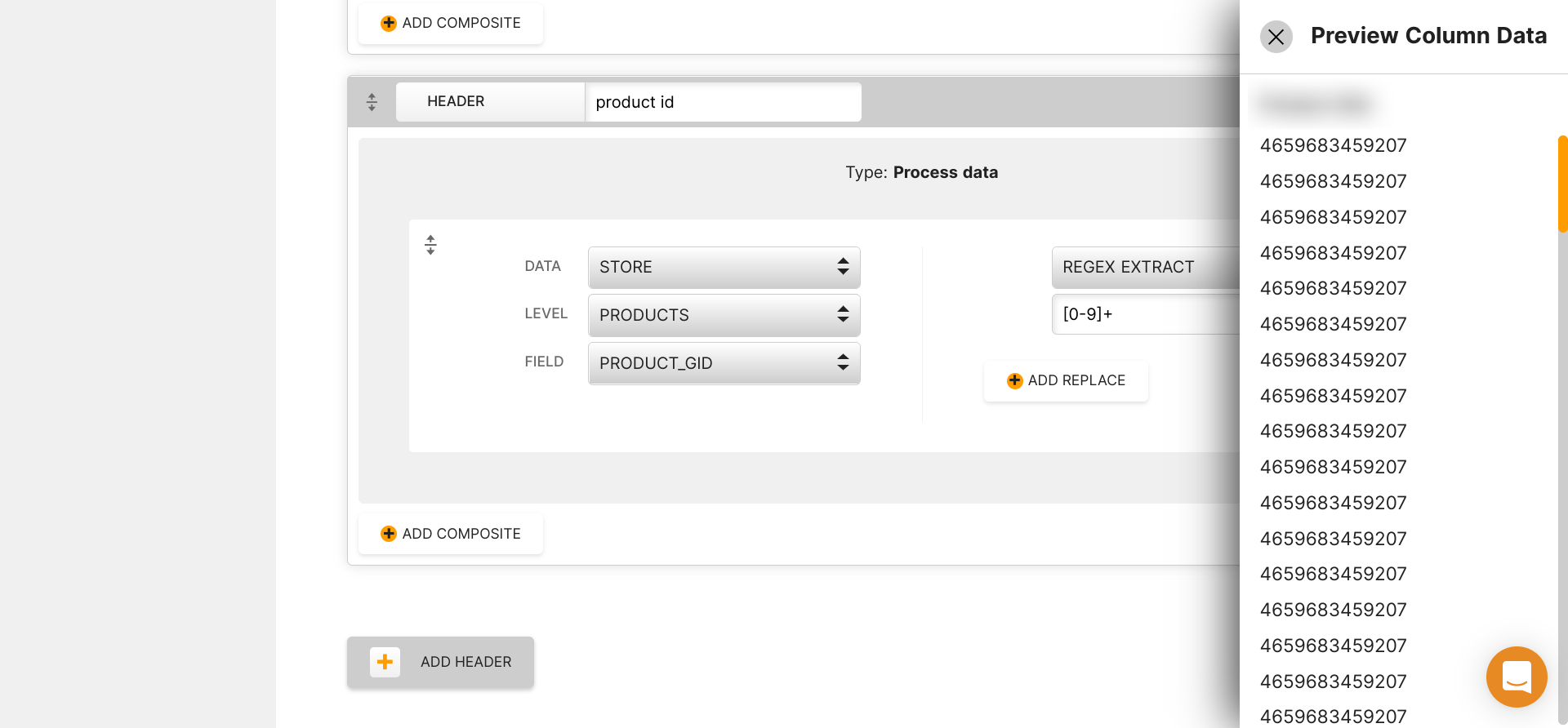Click the regex pattern field '[0-9]+'

tap(1143, 314)
